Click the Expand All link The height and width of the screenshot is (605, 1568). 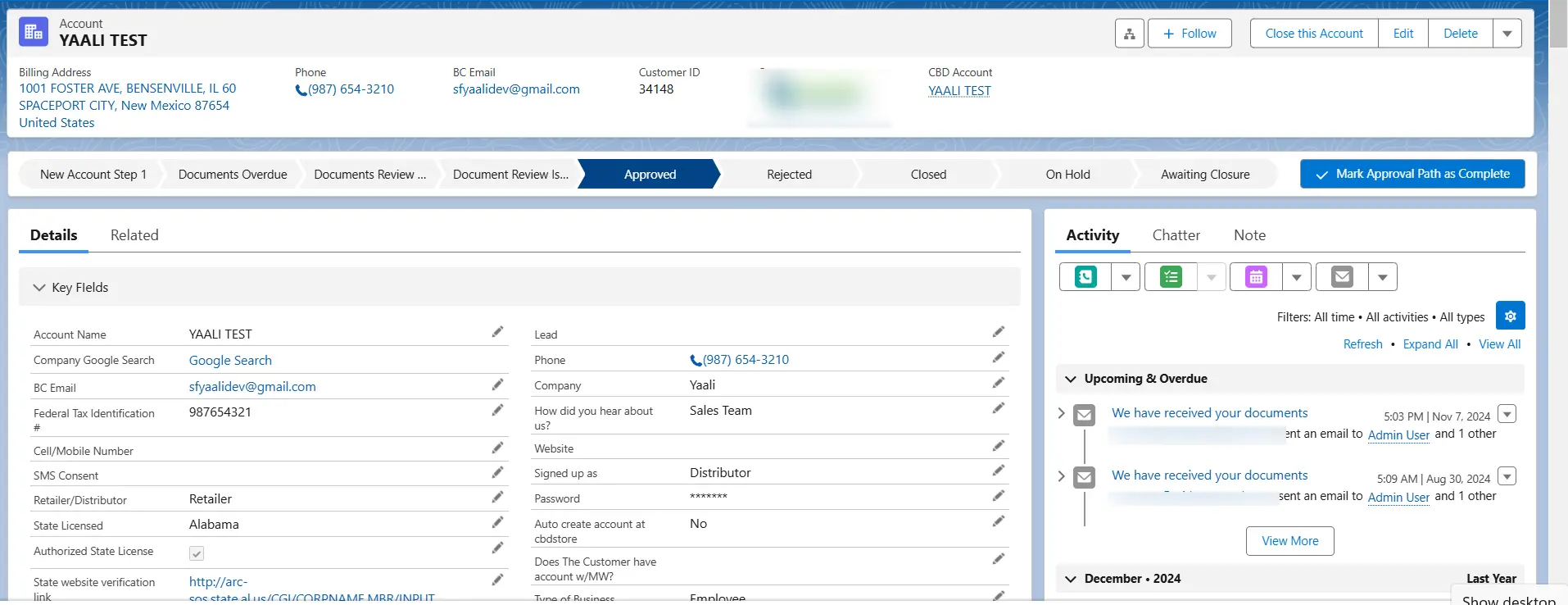pyautogui.click(x=1430, y=344)
